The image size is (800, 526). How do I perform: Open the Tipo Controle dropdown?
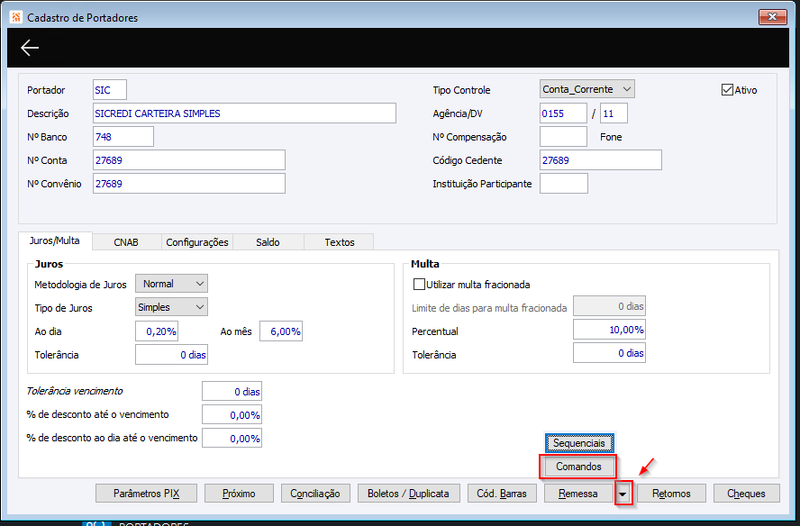587,89
